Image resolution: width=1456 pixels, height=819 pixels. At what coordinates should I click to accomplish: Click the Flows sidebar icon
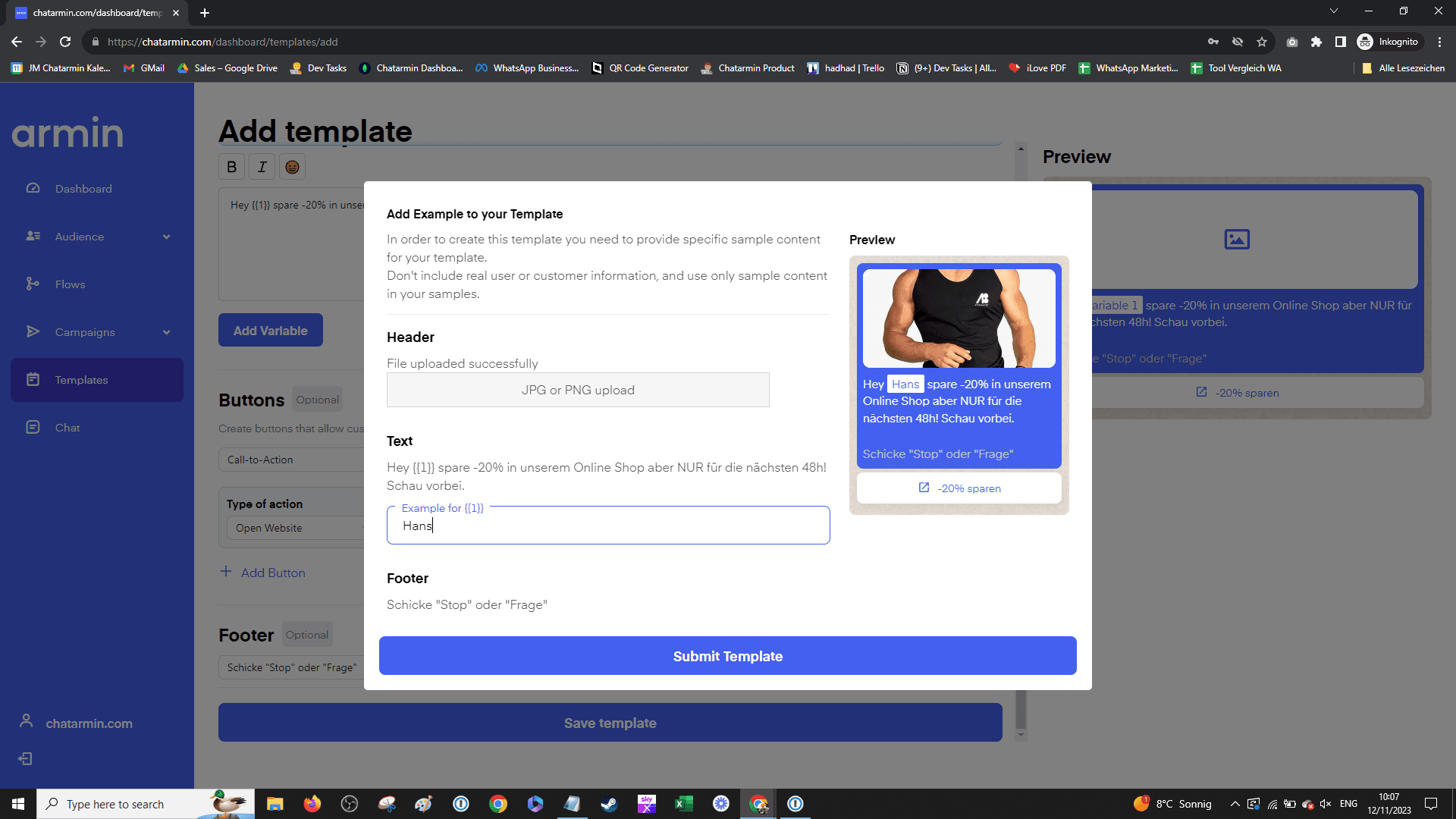coord(33,284)
